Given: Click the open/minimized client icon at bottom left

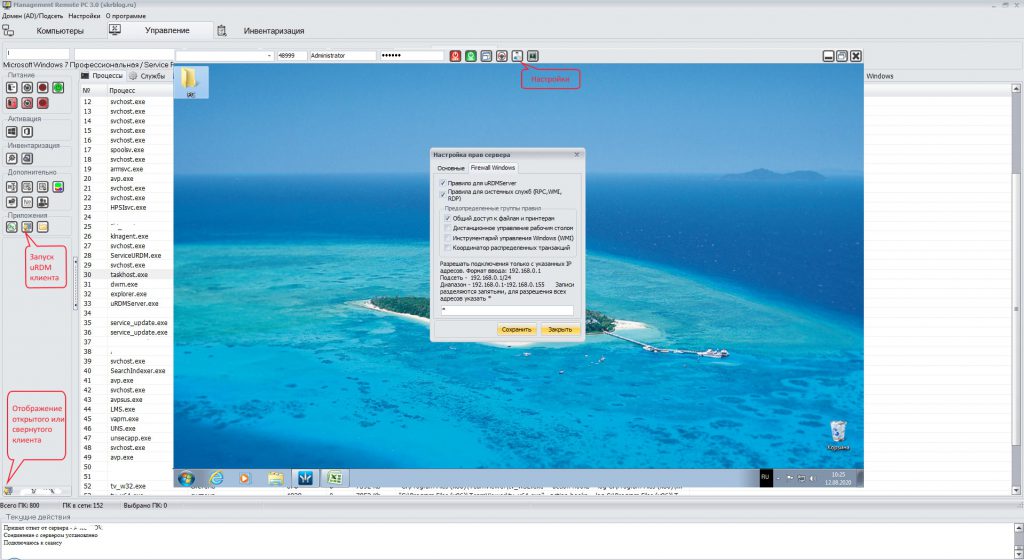Looking at the screenshot, I should click(8, 490).
